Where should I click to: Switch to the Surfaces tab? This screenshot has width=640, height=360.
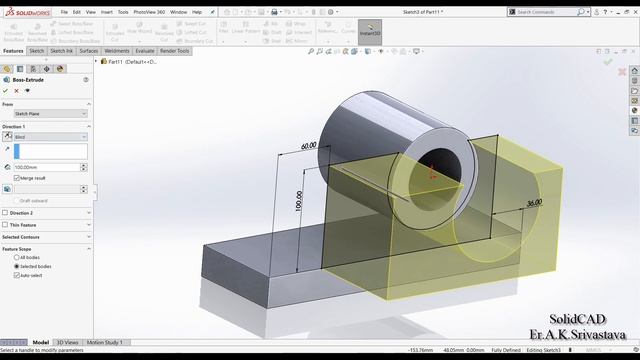tap(89, 51)
